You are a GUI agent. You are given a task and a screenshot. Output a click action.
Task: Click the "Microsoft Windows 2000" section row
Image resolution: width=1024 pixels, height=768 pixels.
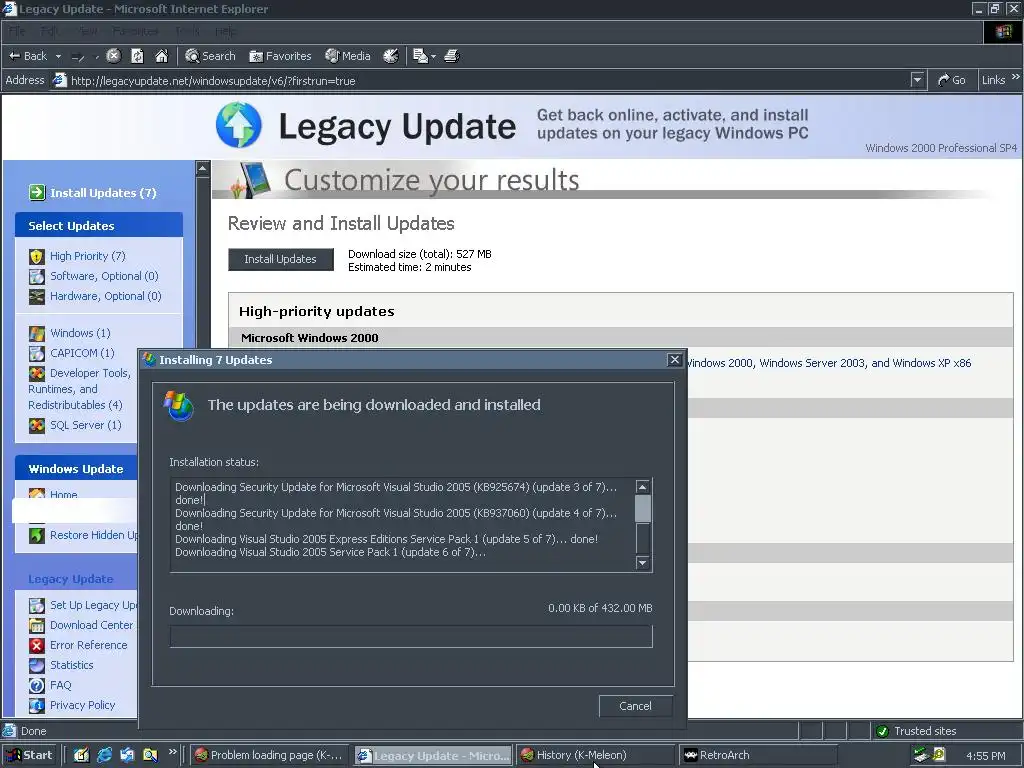click(620, 338)
